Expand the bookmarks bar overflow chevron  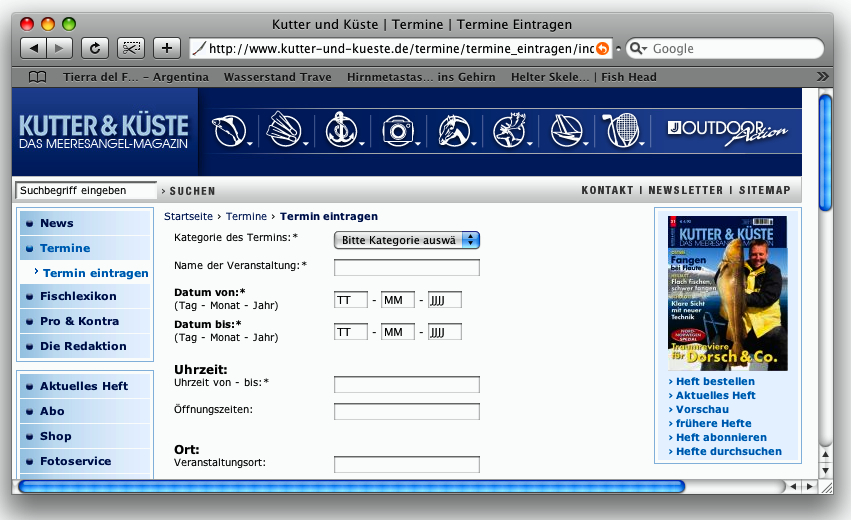822,77
